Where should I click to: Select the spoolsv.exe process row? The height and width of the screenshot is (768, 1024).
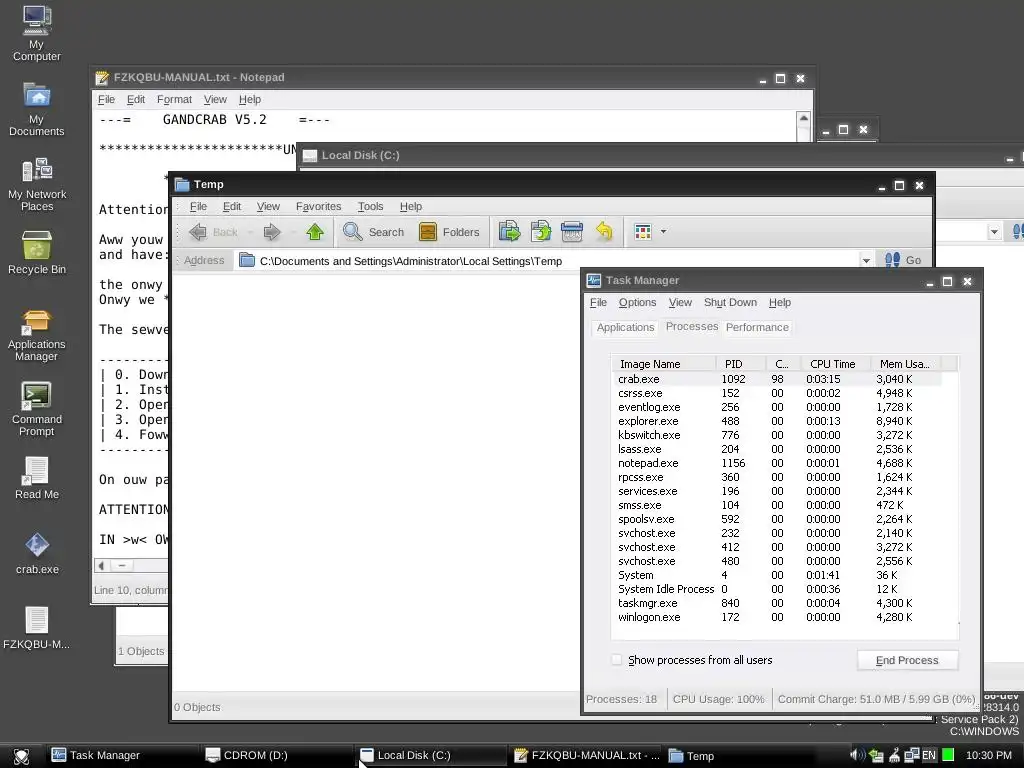(777, 519)
